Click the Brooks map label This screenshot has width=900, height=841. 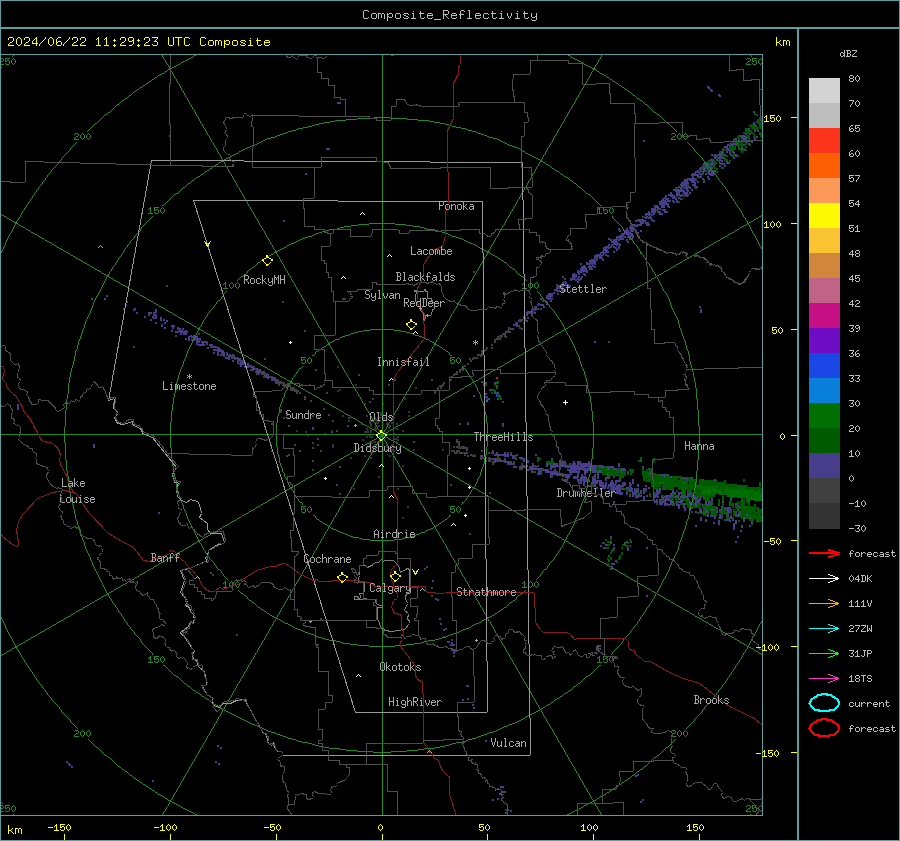(x=711, y=700)
